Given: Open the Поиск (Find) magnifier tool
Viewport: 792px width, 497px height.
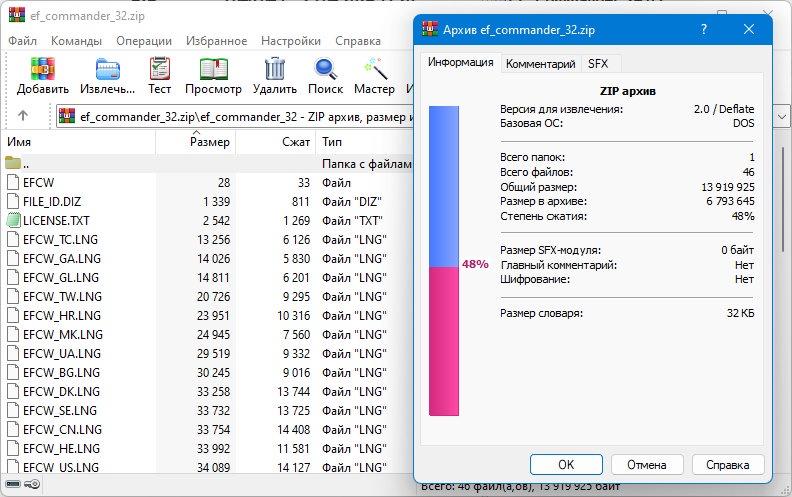Looking at the screenshot, I should coord(325,69).
